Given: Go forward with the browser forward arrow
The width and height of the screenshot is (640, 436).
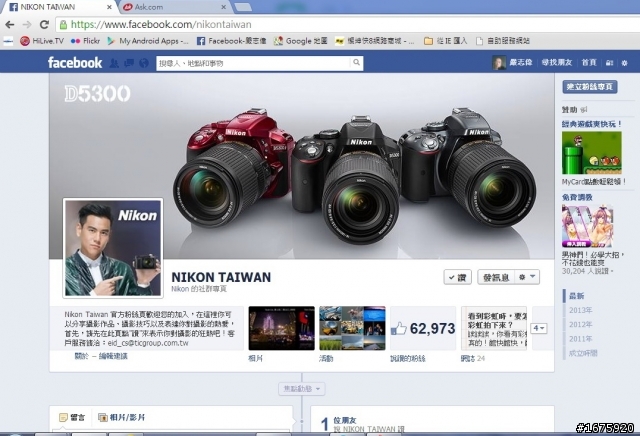Looking at the screenshot, I should pyautogui.click(x=27, y=24).
